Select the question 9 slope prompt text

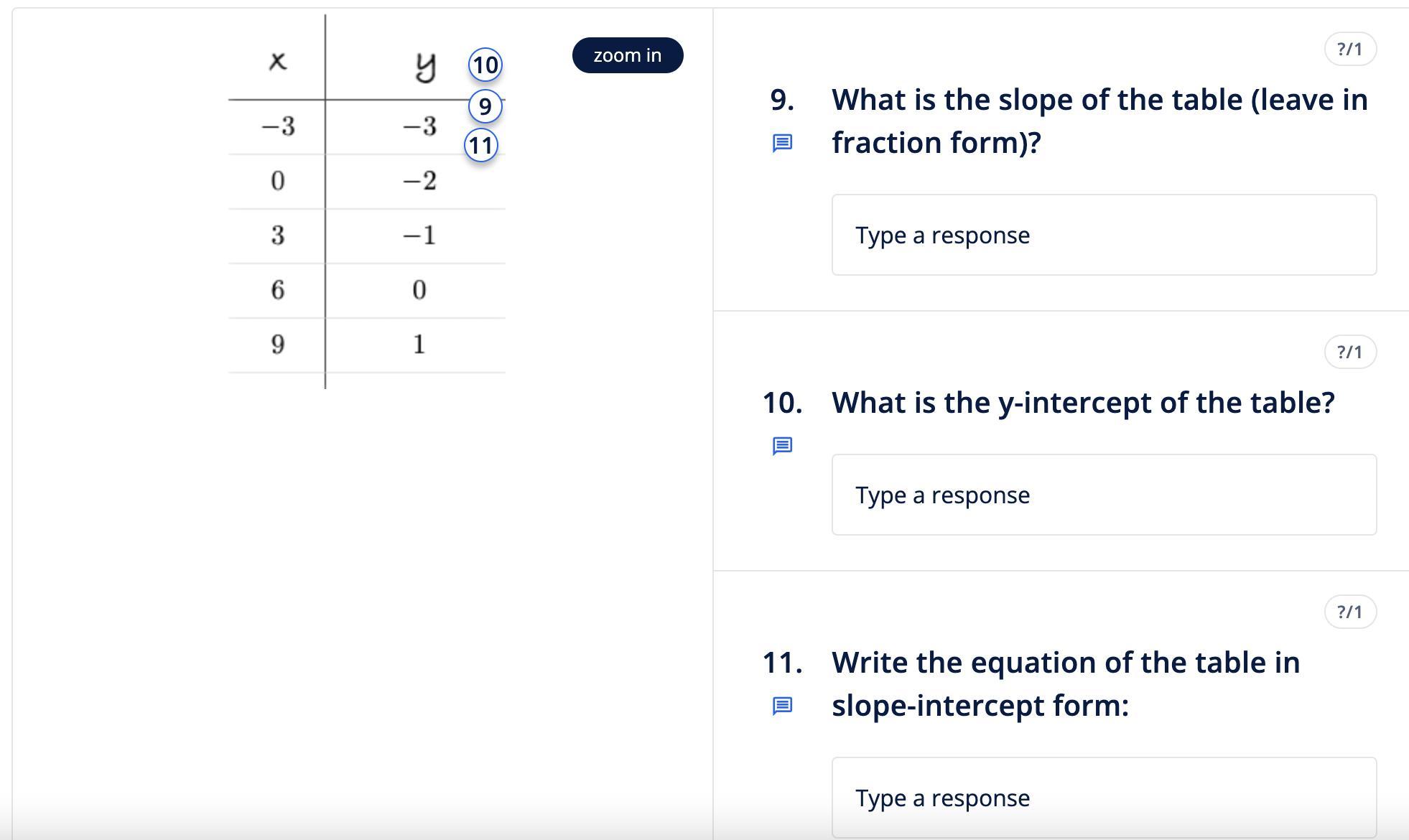click(x=1099, y=121)
